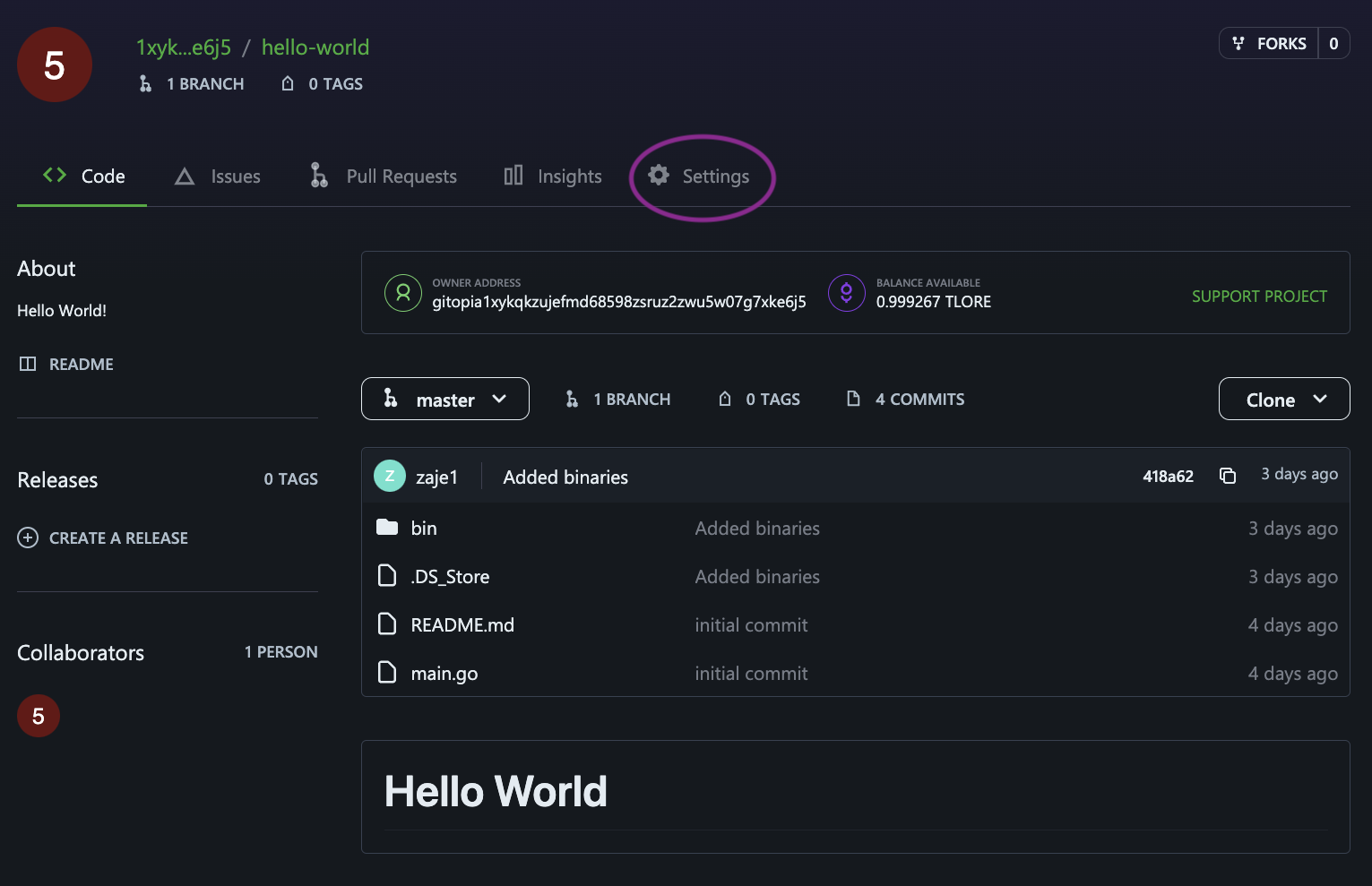This screenshot has height=886, width=1372.
Task: Open the collaborator avatar 5
Action: [x=39, y=716]
